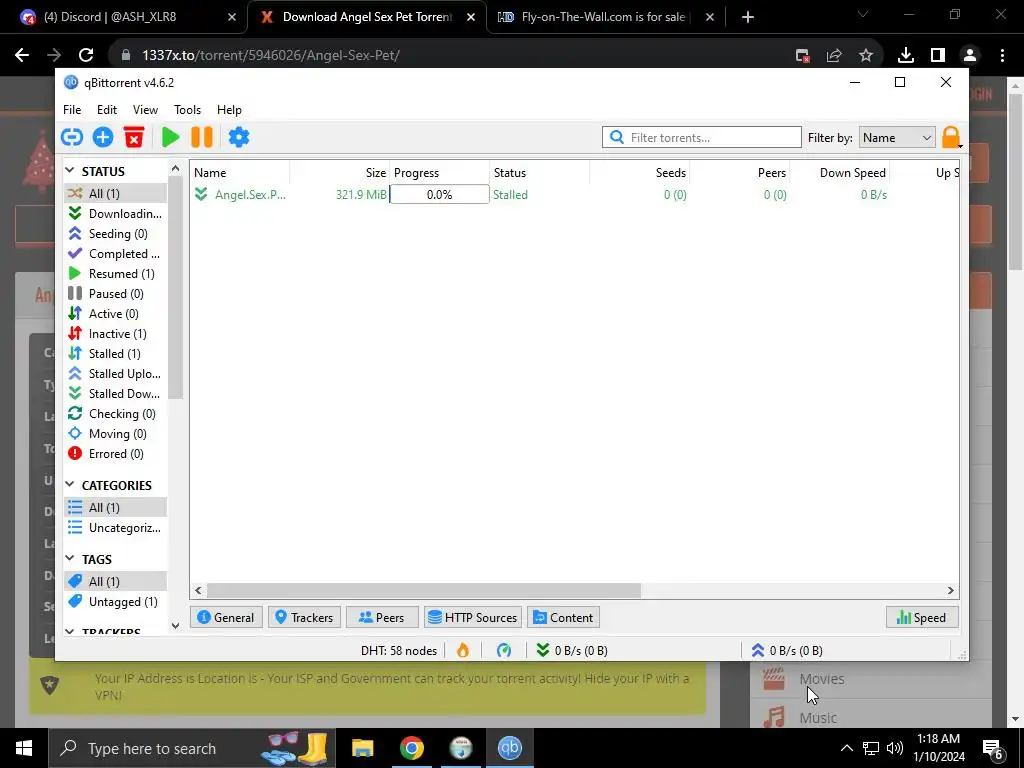Select the Stalled Uploading filter
The height and width of the screenshot is (768, 1024).
pyautogui.click(x=116, y=374)
